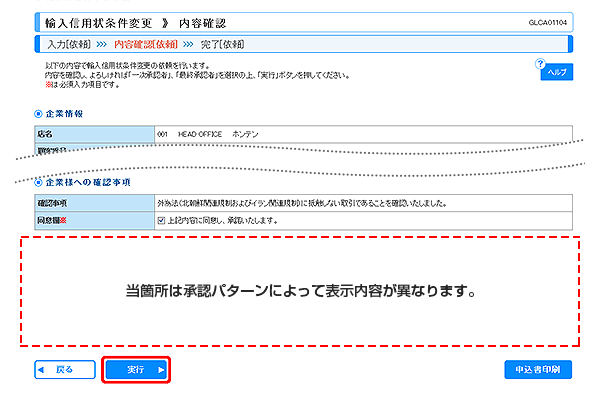The height and width of the screenshot is (393, 600).
Task: Select the 完了[依頼] step
Action: [x=222, y=44]
